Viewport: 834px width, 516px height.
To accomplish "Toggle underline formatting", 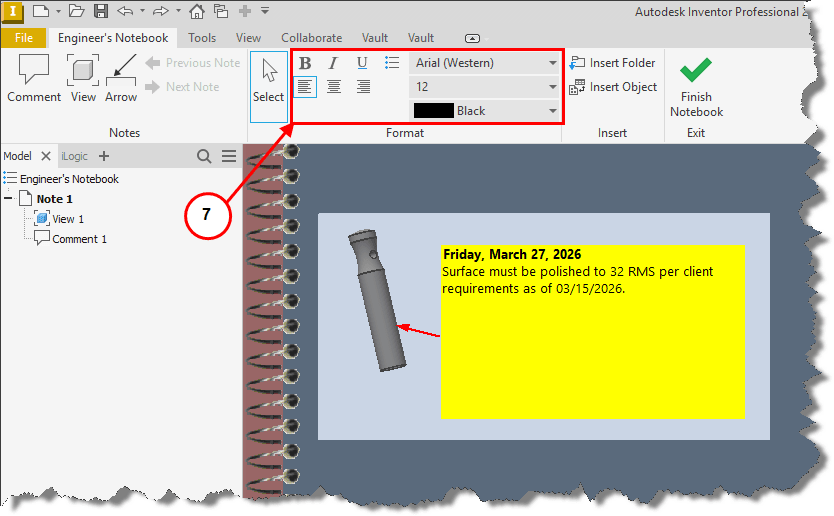I will pyautogui.click(x=362, y=63).
